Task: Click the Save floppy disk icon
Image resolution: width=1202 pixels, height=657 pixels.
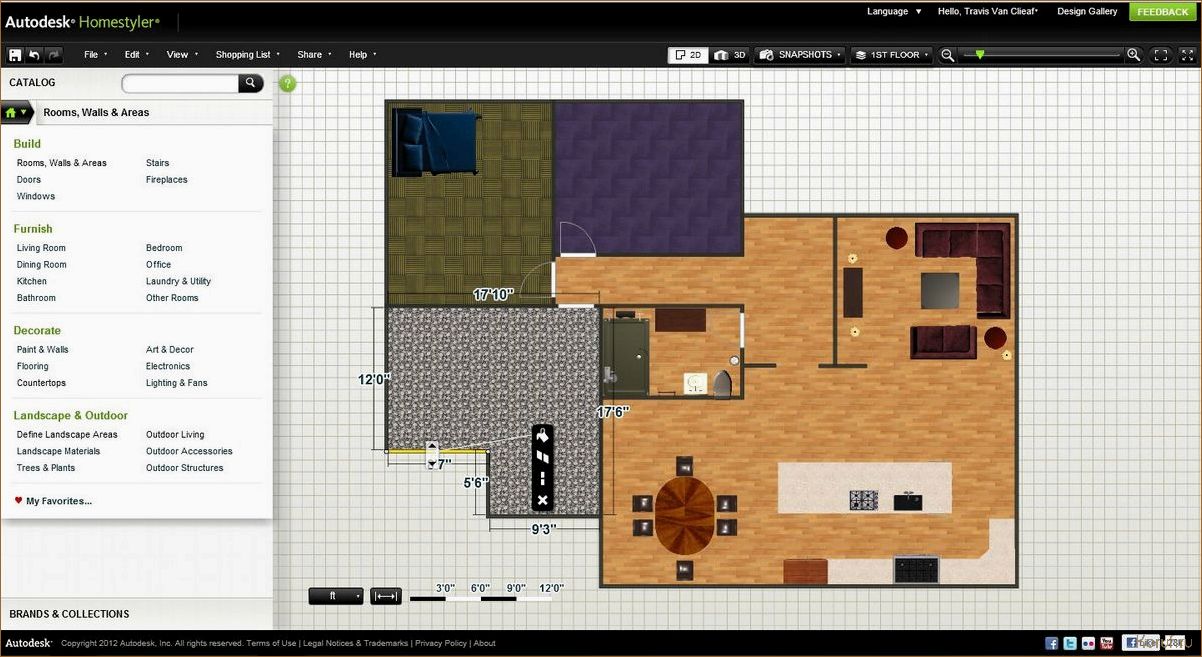Action: pos(15,55)
